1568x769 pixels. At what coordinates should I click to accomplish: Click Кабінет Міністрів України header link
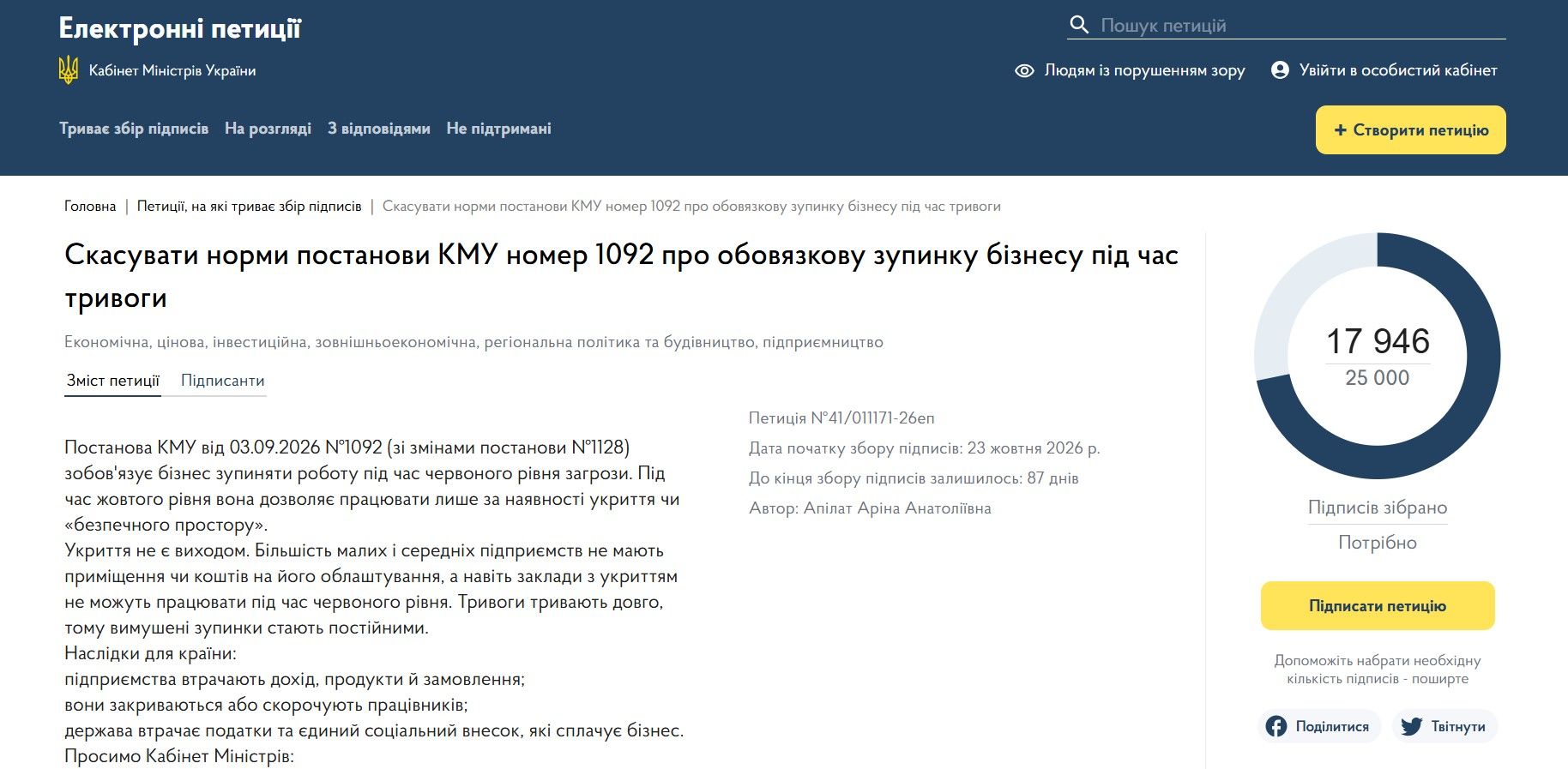coord(172,70)
